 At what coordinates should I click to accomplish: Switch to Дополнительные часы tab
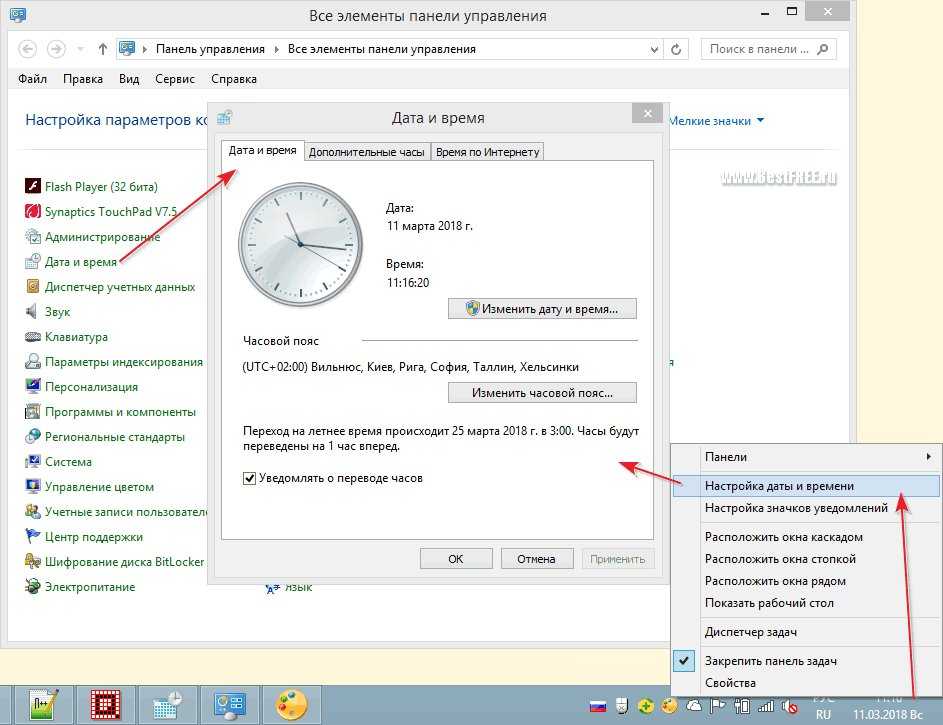coord(367,152)
